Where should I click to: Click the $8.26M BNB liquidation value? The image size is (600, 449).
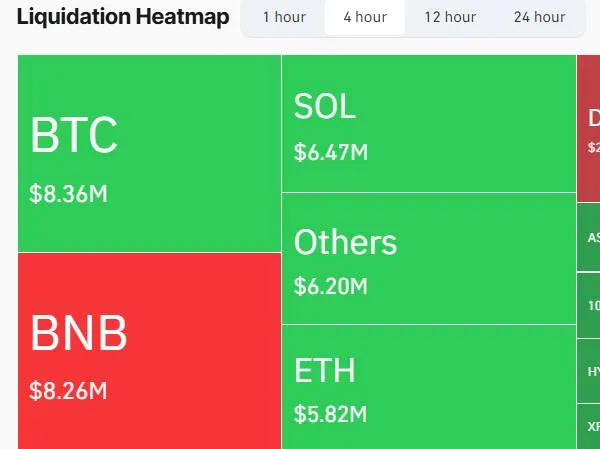[68, 390]
